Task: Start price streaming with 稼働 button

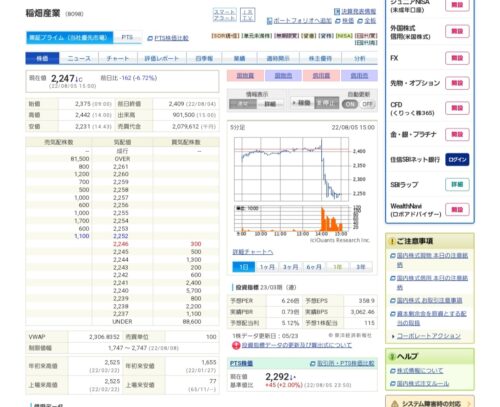Action: [302, 103]
